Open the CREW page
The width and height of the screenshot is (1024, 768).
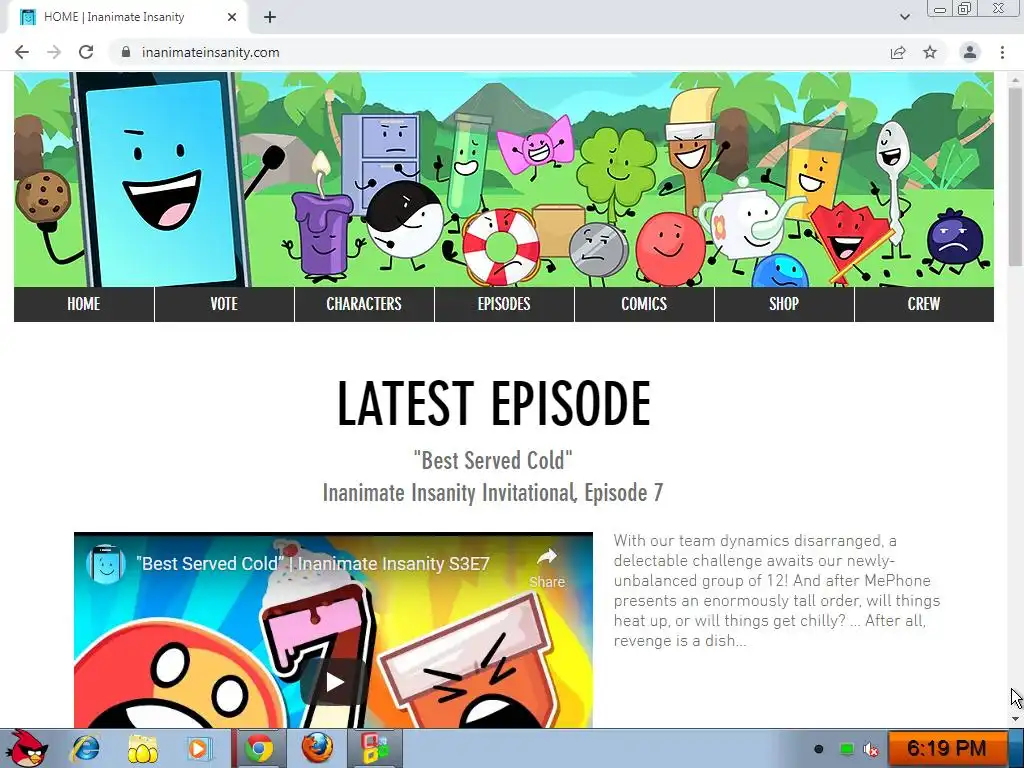(x=924, y=304)
